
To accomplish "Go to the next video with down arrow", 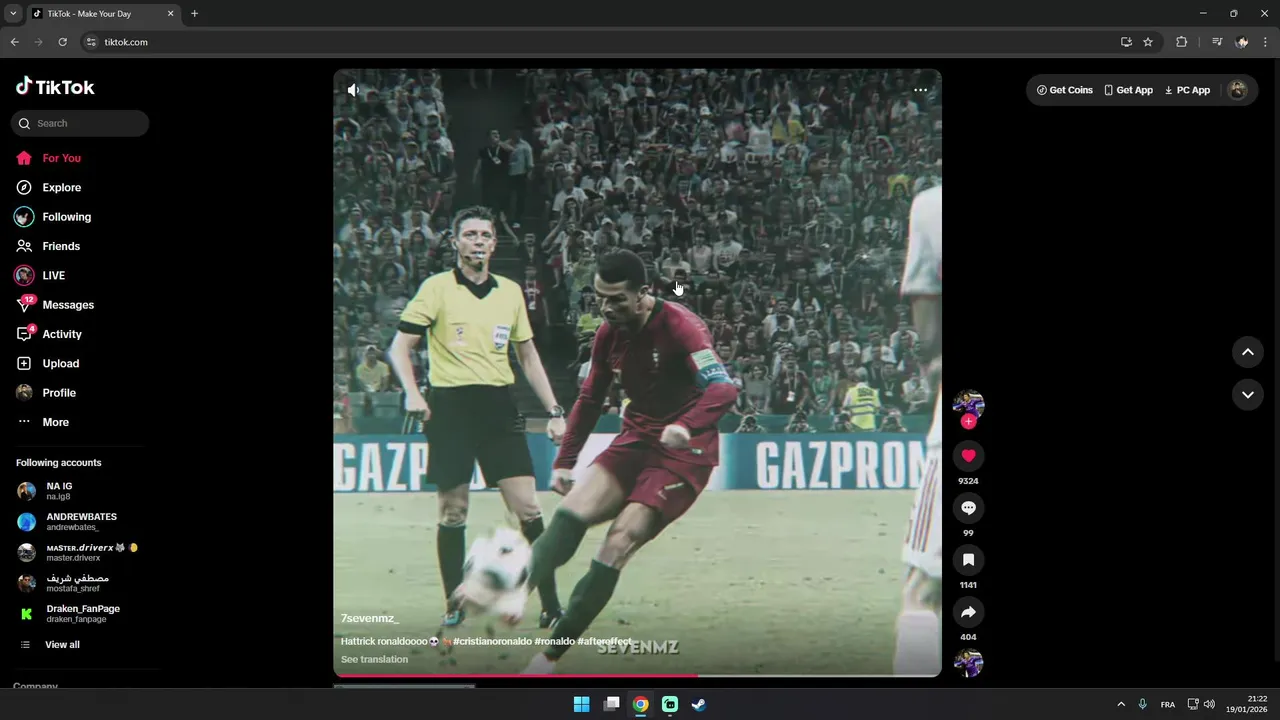I will point(1247,395).
